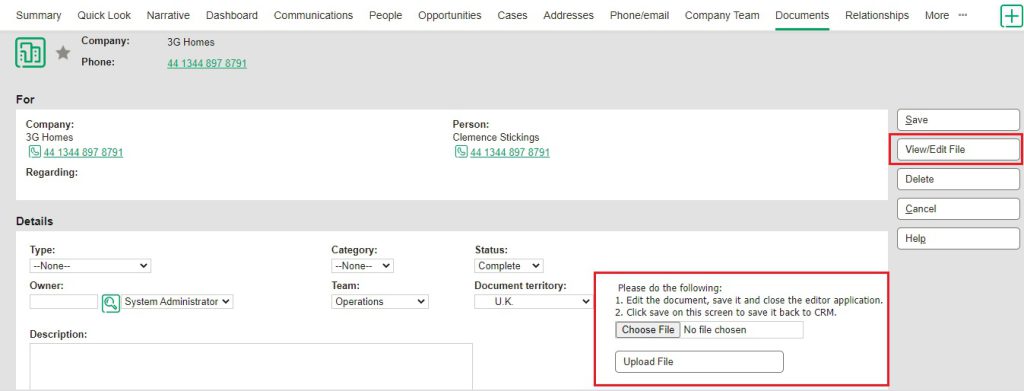Image resolution: width=1024 pixels, height=391 pixels.
Task: Click the phone icon under Person
Action: click(461, 152)
